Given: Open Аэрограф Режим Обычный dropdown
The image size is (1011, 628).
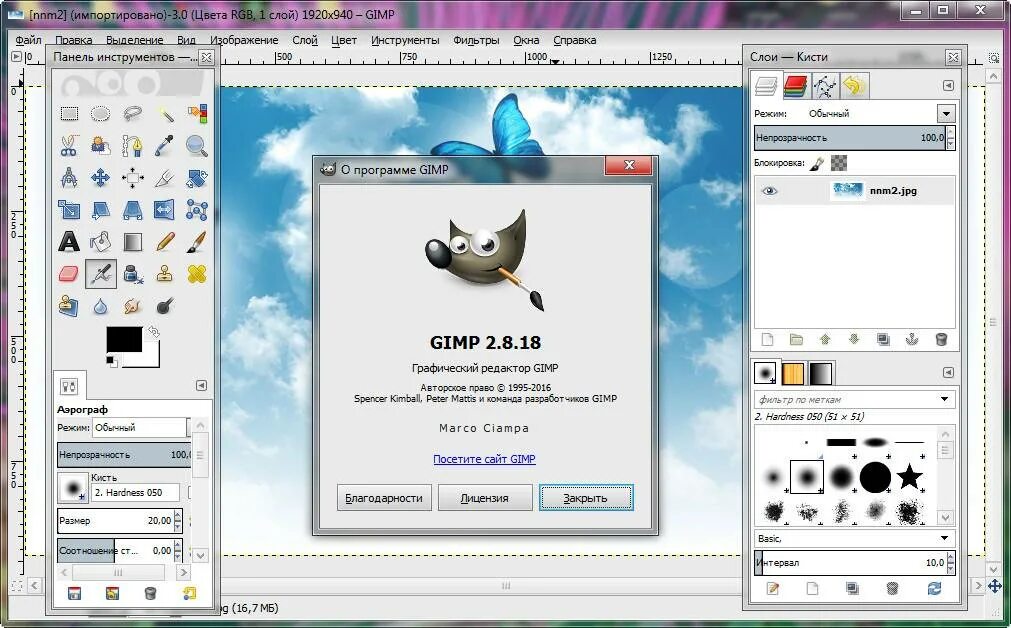Looking at the screenshot, I should 142,427.
